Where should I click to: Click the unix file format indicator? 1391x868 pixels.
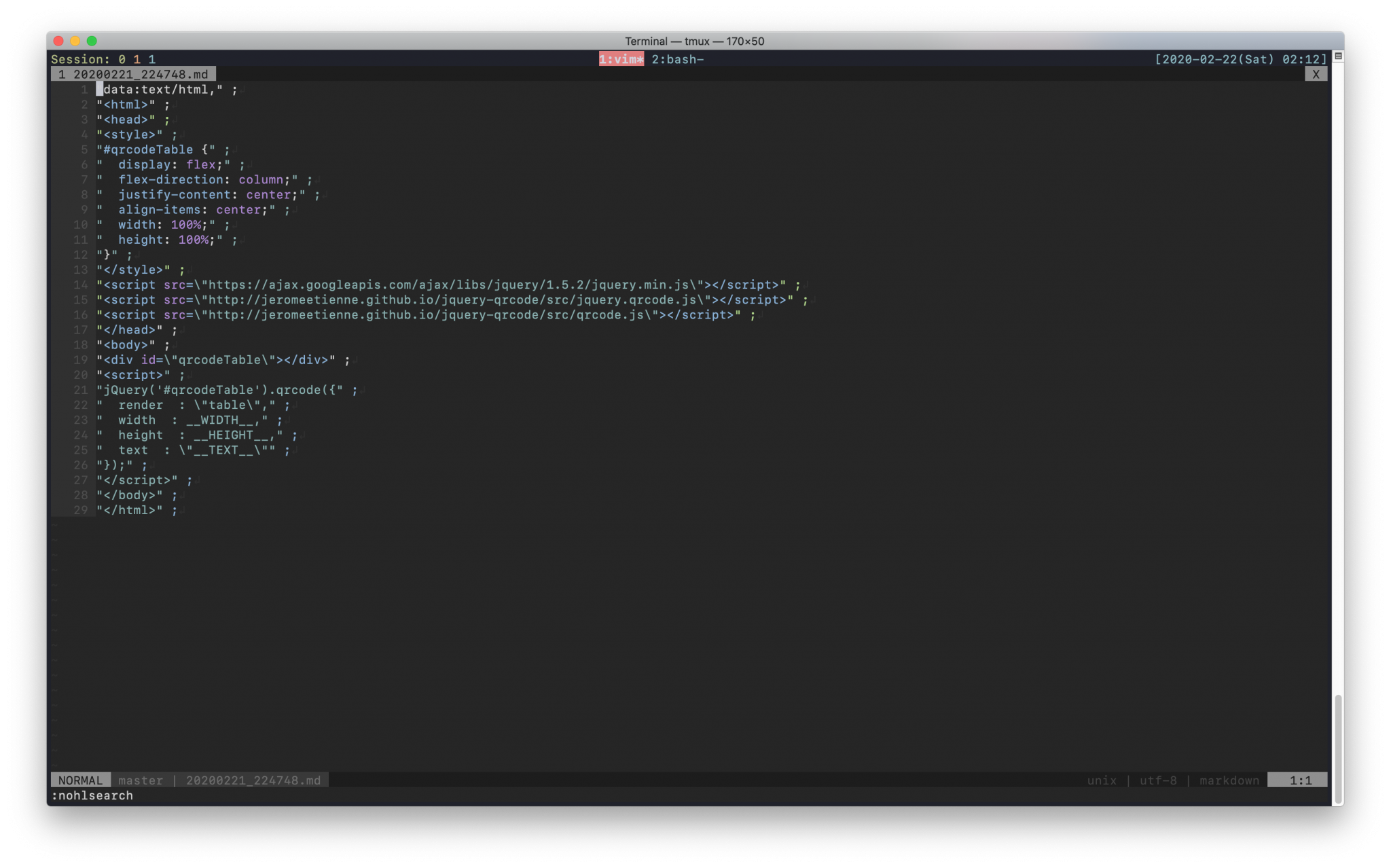(1101, 780)
